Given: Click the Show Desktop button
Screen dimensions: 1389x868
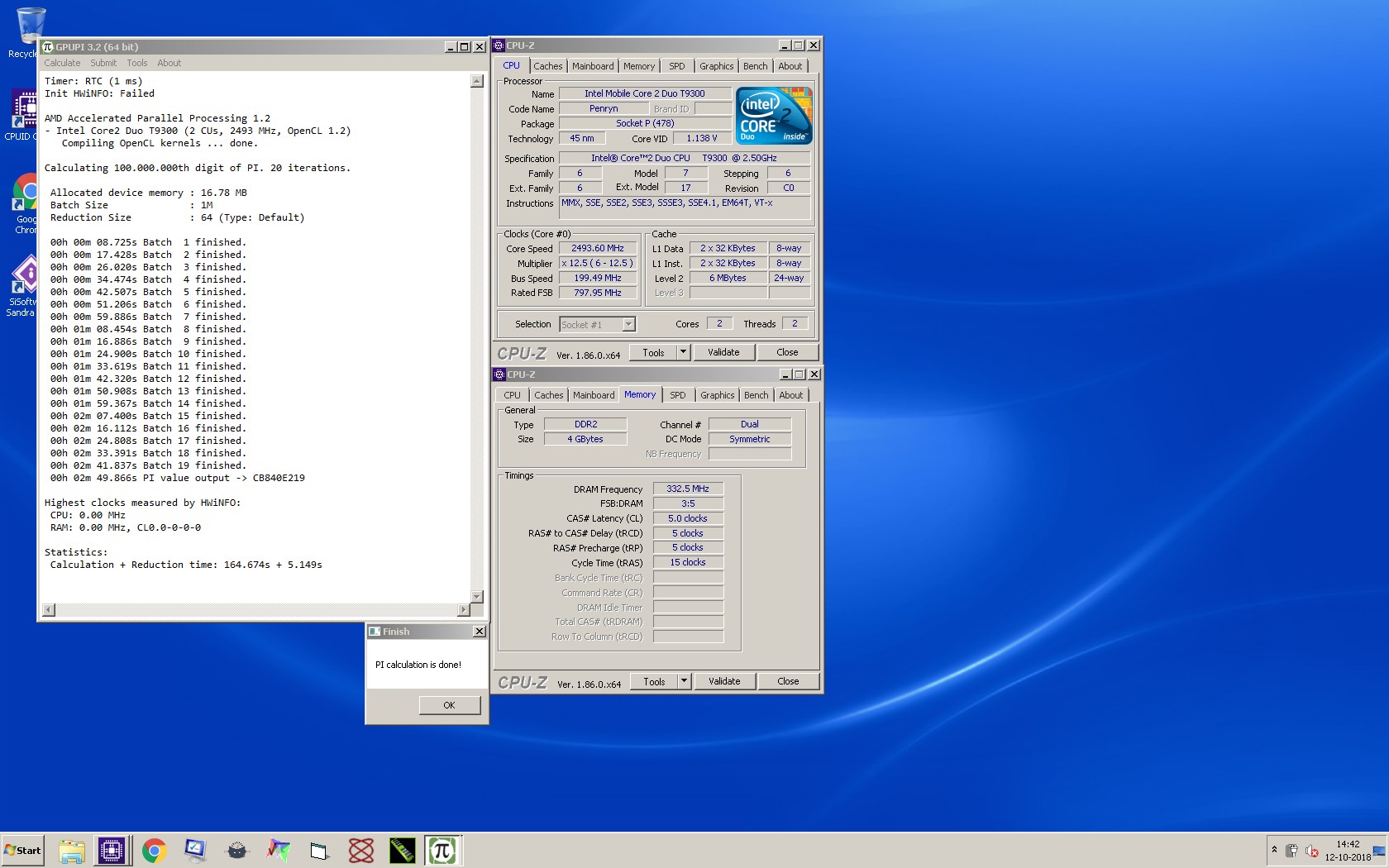Looking at the screenshot, I should [x=1379, y=851].
